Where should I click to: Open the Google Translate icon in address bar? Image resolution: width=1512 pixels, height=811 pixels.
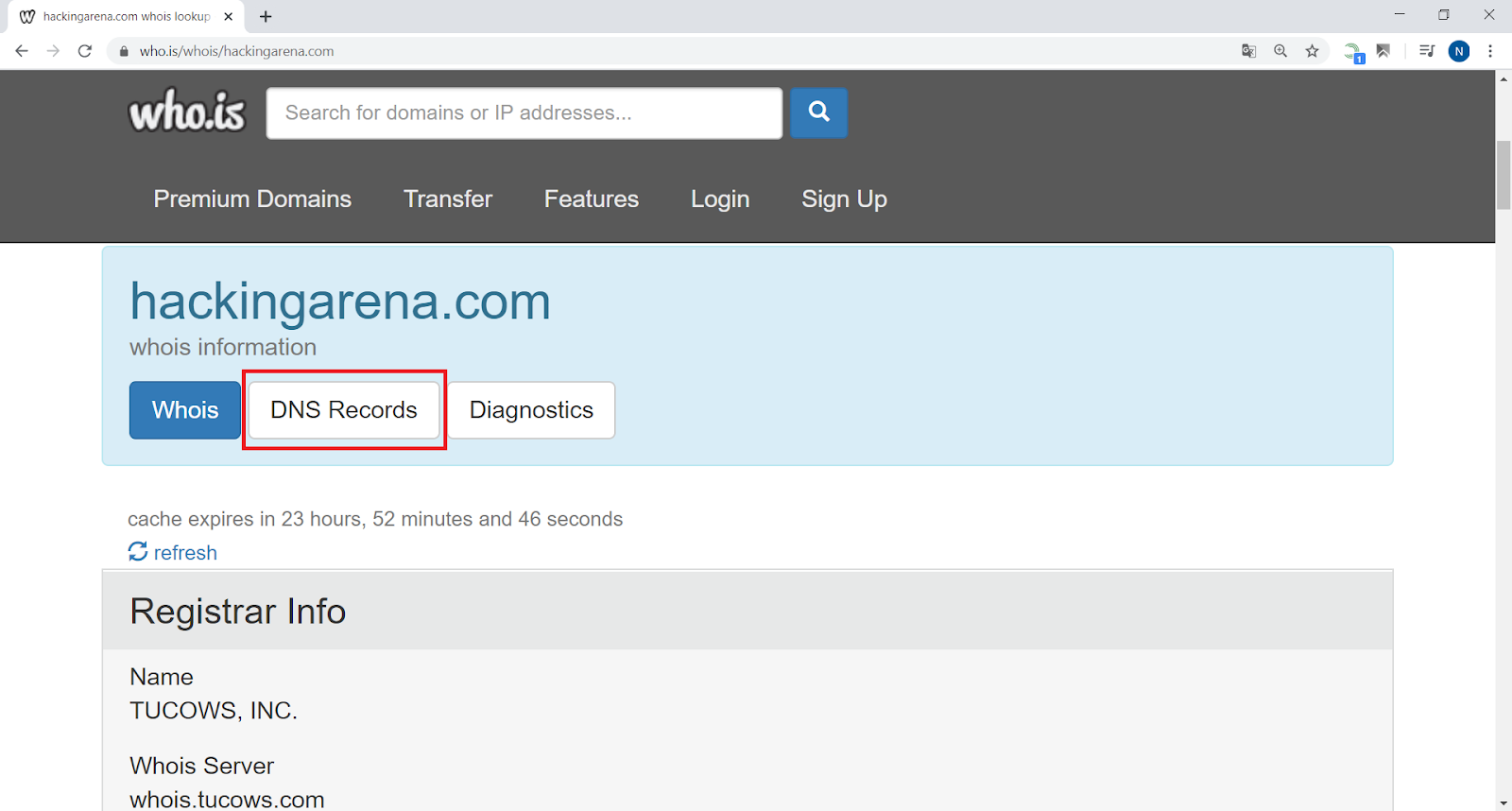tap(1248, 51)
